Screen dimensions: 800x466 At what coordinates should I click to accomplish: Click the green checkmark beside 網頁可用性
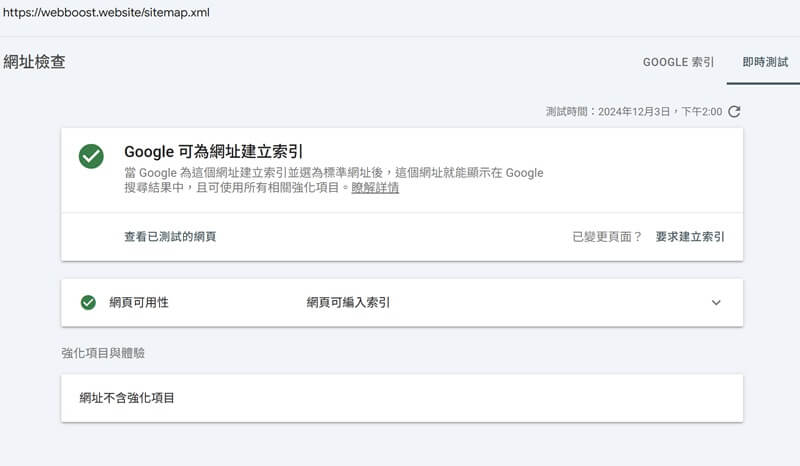tap(88, 303)
